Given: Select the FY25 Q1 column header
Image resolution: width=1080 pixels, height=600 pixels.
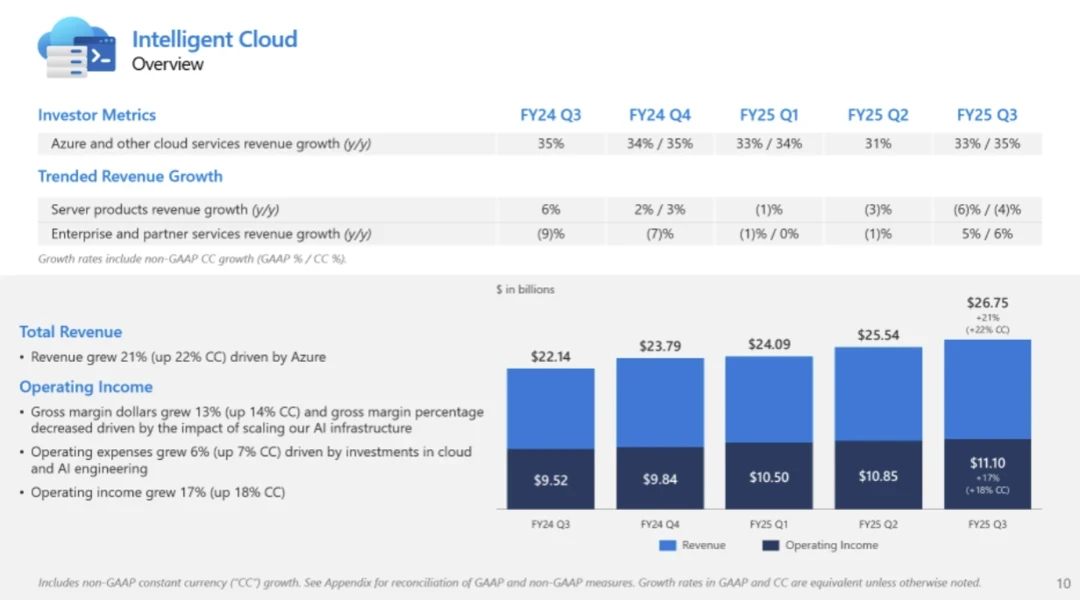Looking at the screenshot, I should click(769, 115).
